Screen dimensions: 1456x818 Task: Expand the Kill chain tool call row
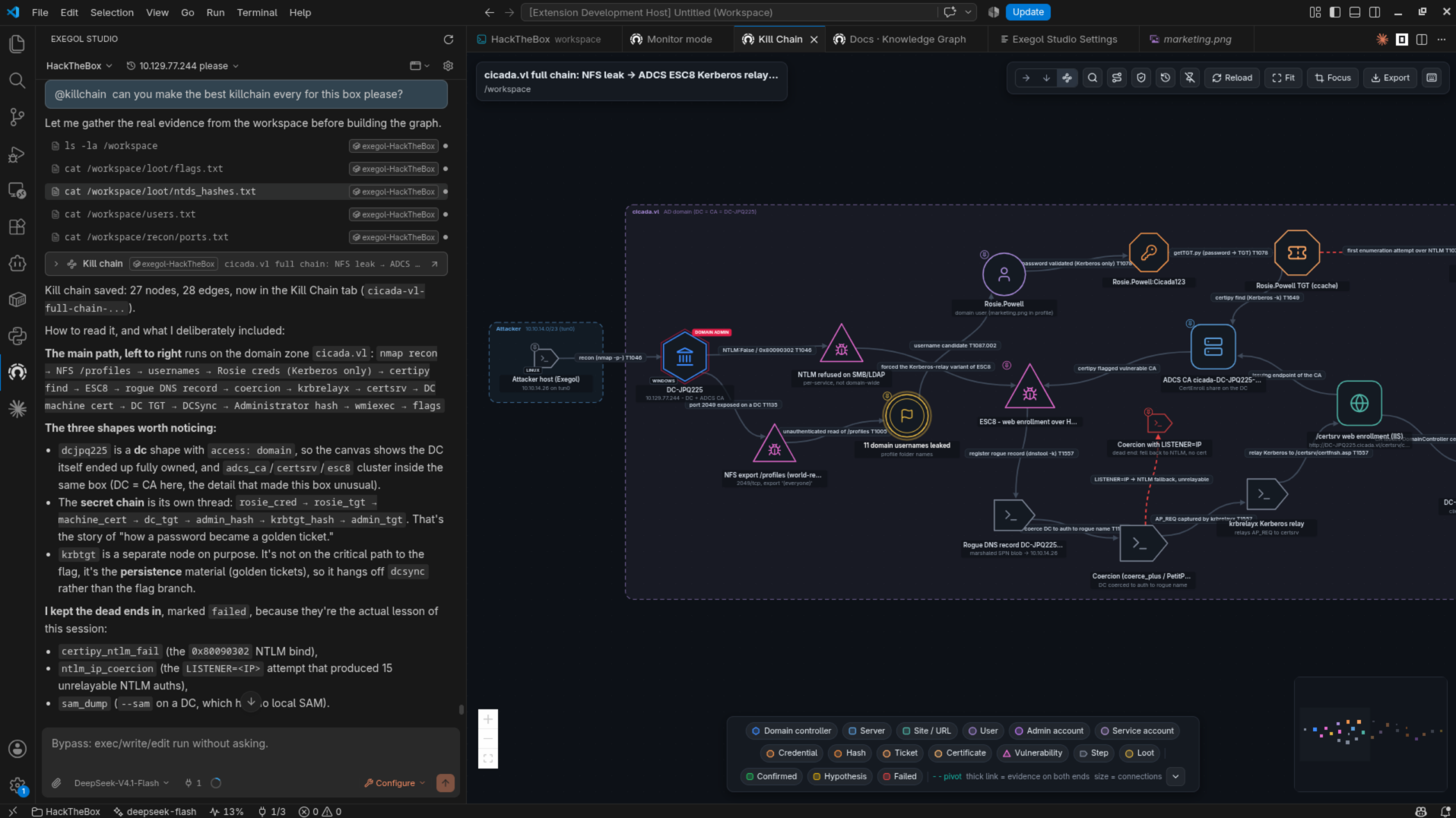click(x=246, y=264)
